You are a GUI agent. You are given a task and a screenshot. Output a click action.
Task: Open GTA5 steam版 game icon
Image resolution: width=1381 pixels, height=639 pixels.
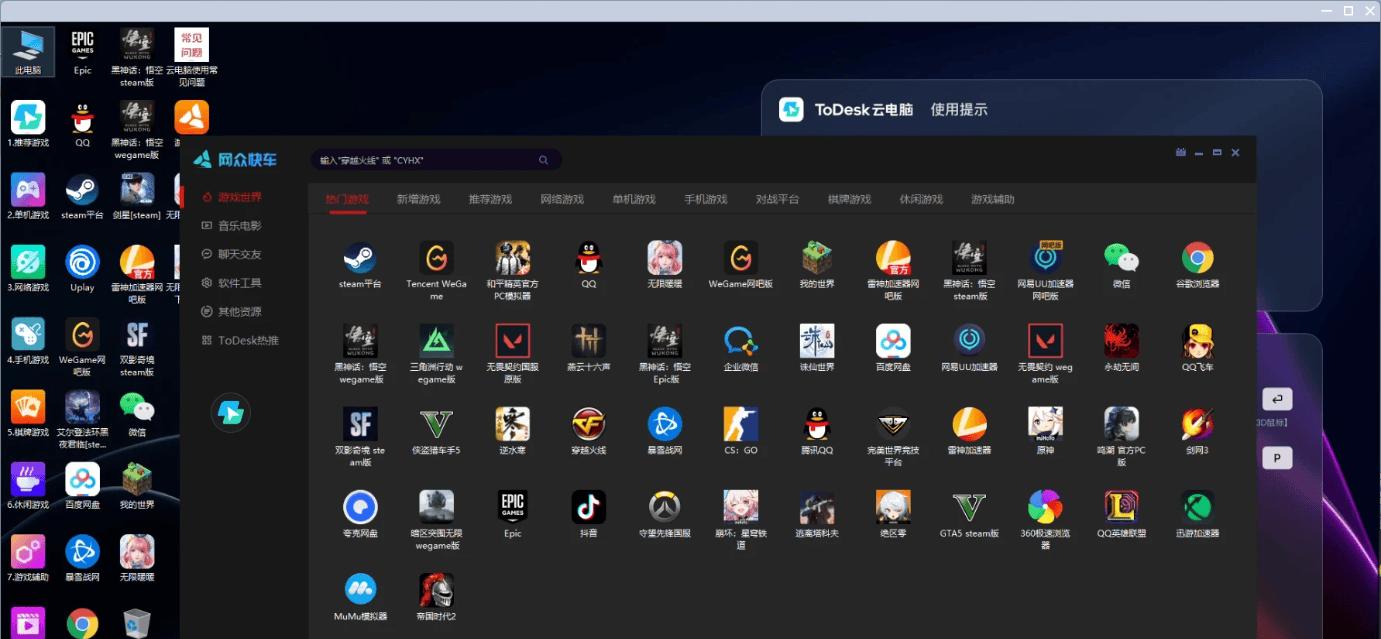click(x=969, y=507)
